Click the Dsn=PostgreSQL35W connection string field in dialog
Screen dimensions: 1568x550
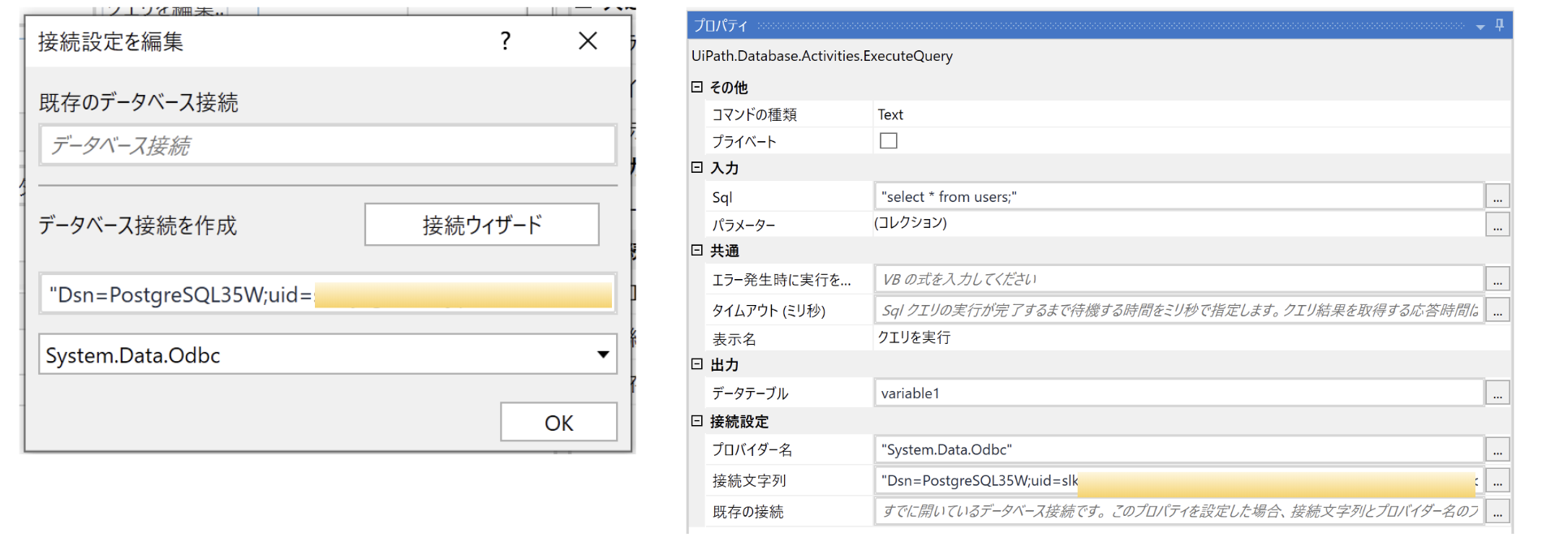[328, 294]
